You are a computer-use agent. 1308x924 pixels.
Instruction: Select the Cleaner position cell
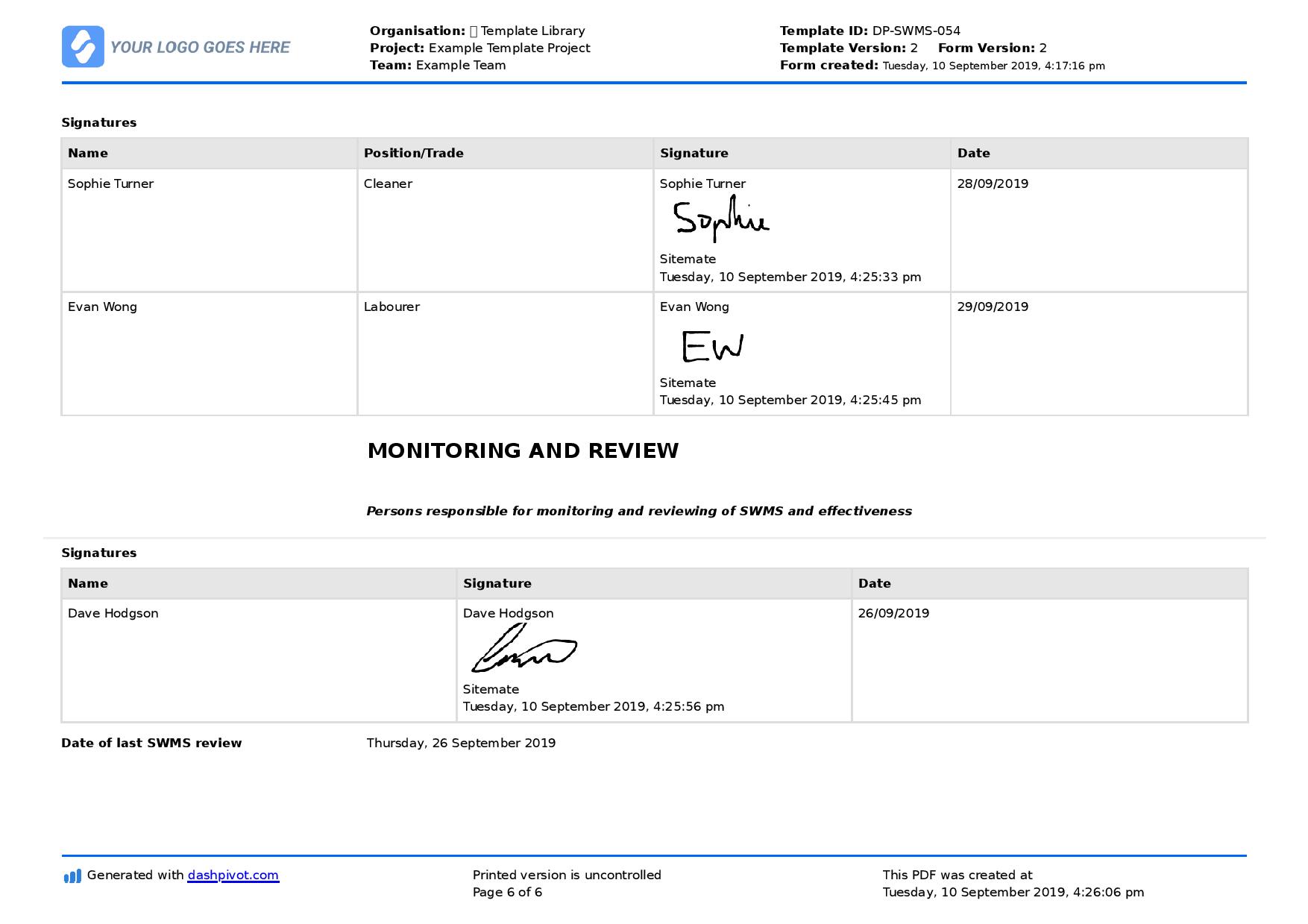(x=505, y=230)
